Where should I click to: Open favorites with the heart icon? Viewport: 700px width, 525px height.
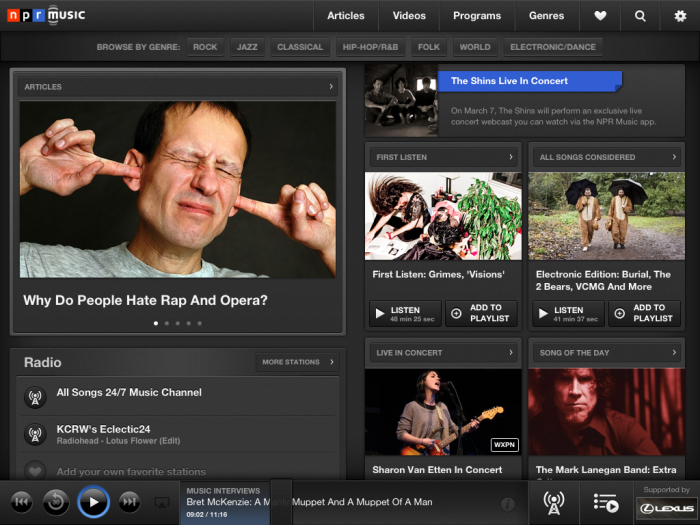tap(600, 16)
